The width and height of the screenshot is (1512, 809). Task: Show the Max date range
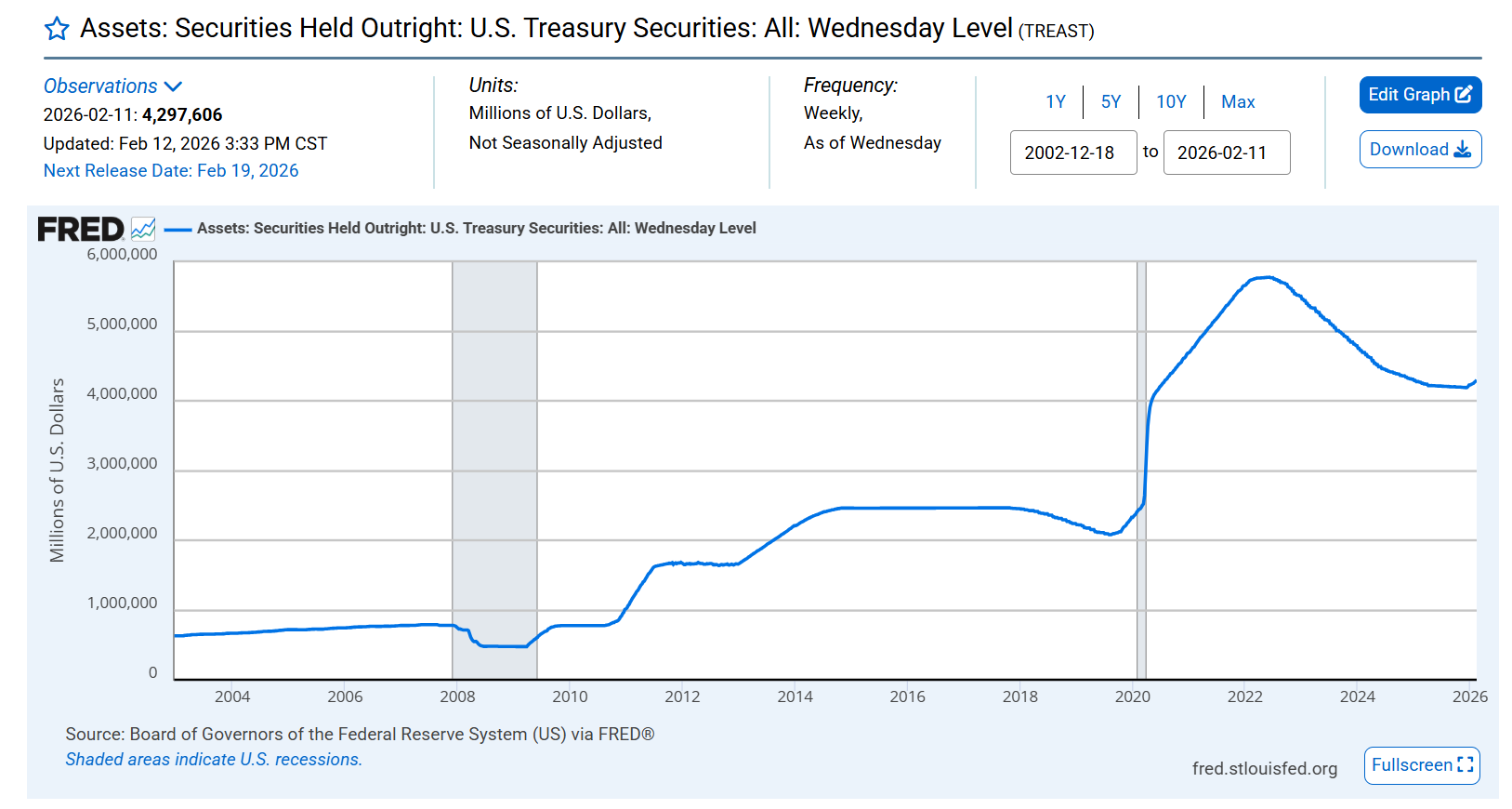click(1238, 102)
